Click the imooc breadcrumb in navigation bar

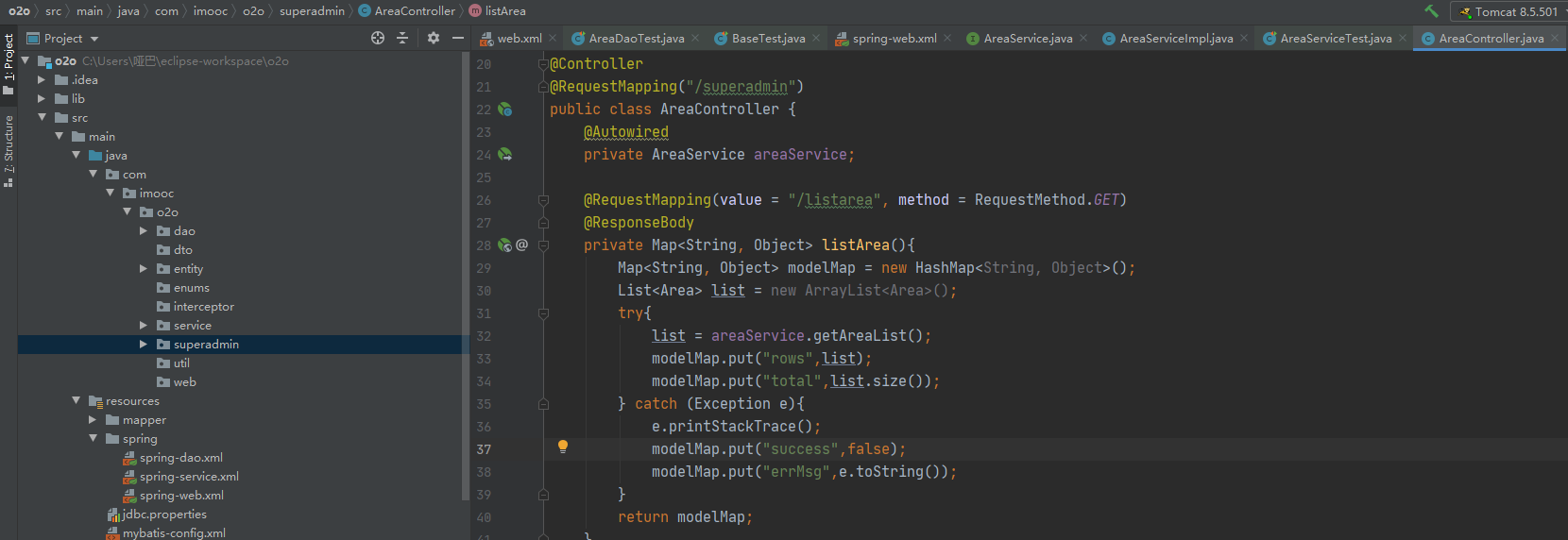pyautogui.click(x=211, y=11)
